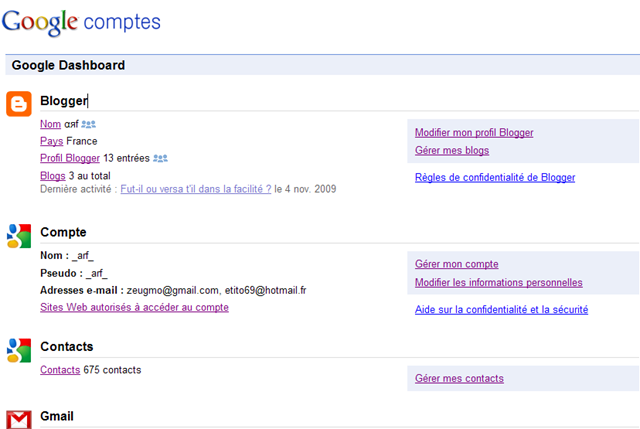640x429 pixels.
Task: Open the Nom link under Blogger
Action: (x=50, y=124)
